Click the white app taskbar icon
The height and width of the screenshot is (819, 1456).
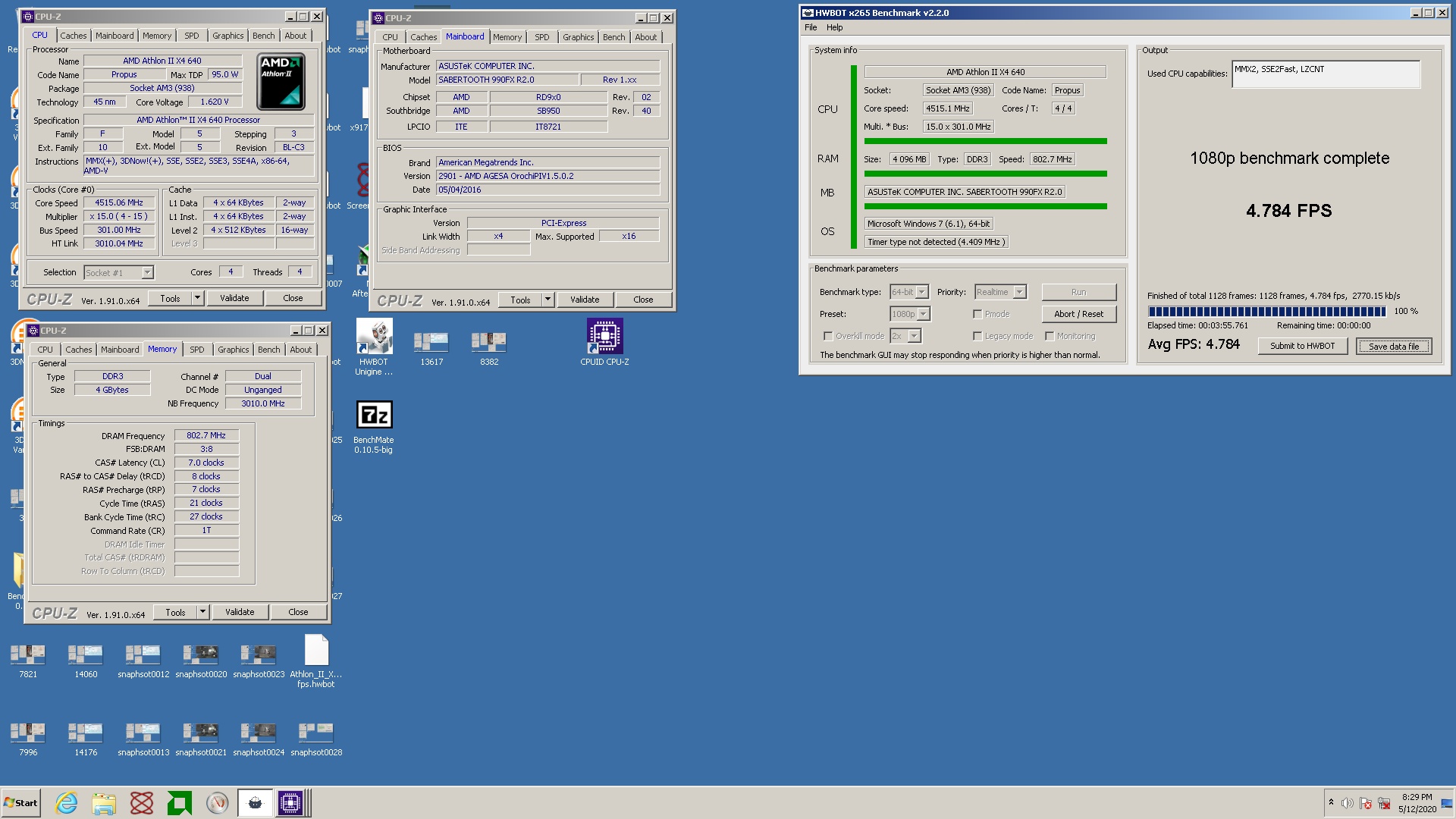(256, 803)
